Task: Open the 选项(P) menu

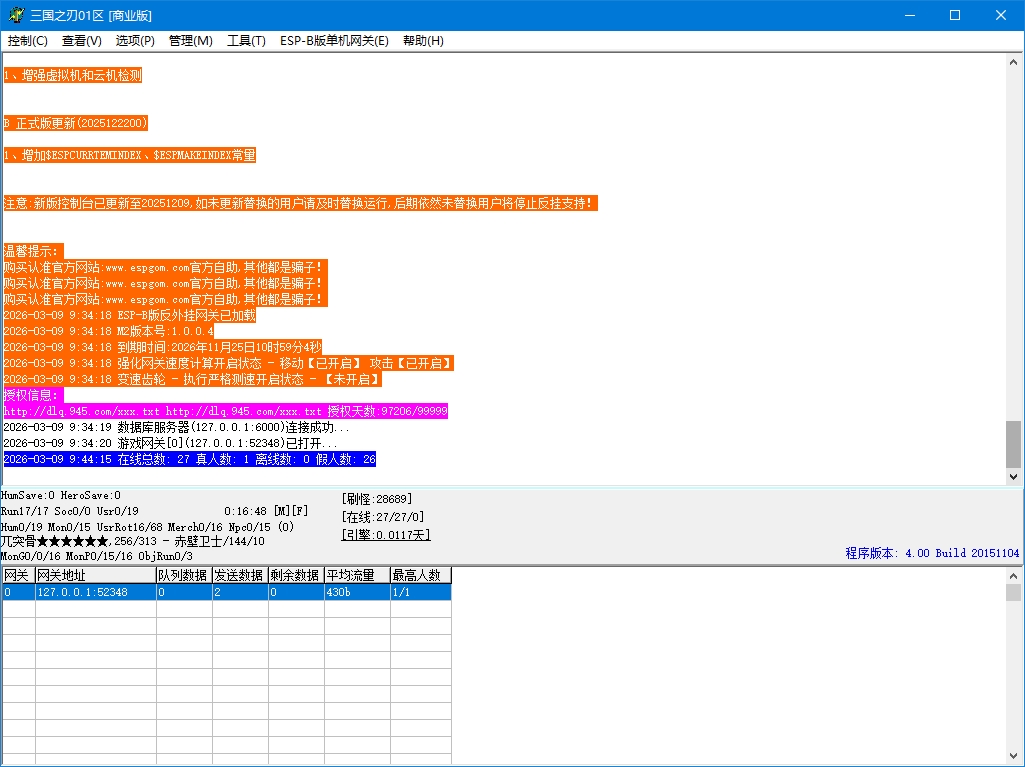Action: 135,41
